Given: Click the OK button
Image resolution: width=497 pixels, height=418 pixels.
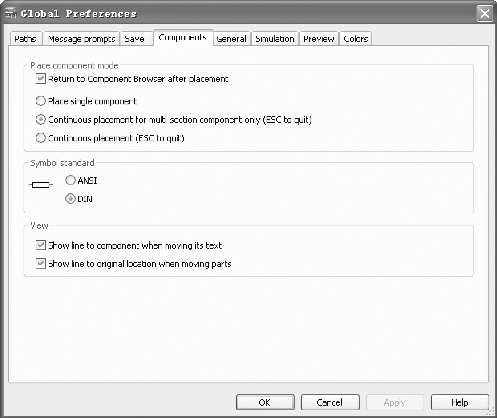Looking at the screenshot, I should [265, 402].
